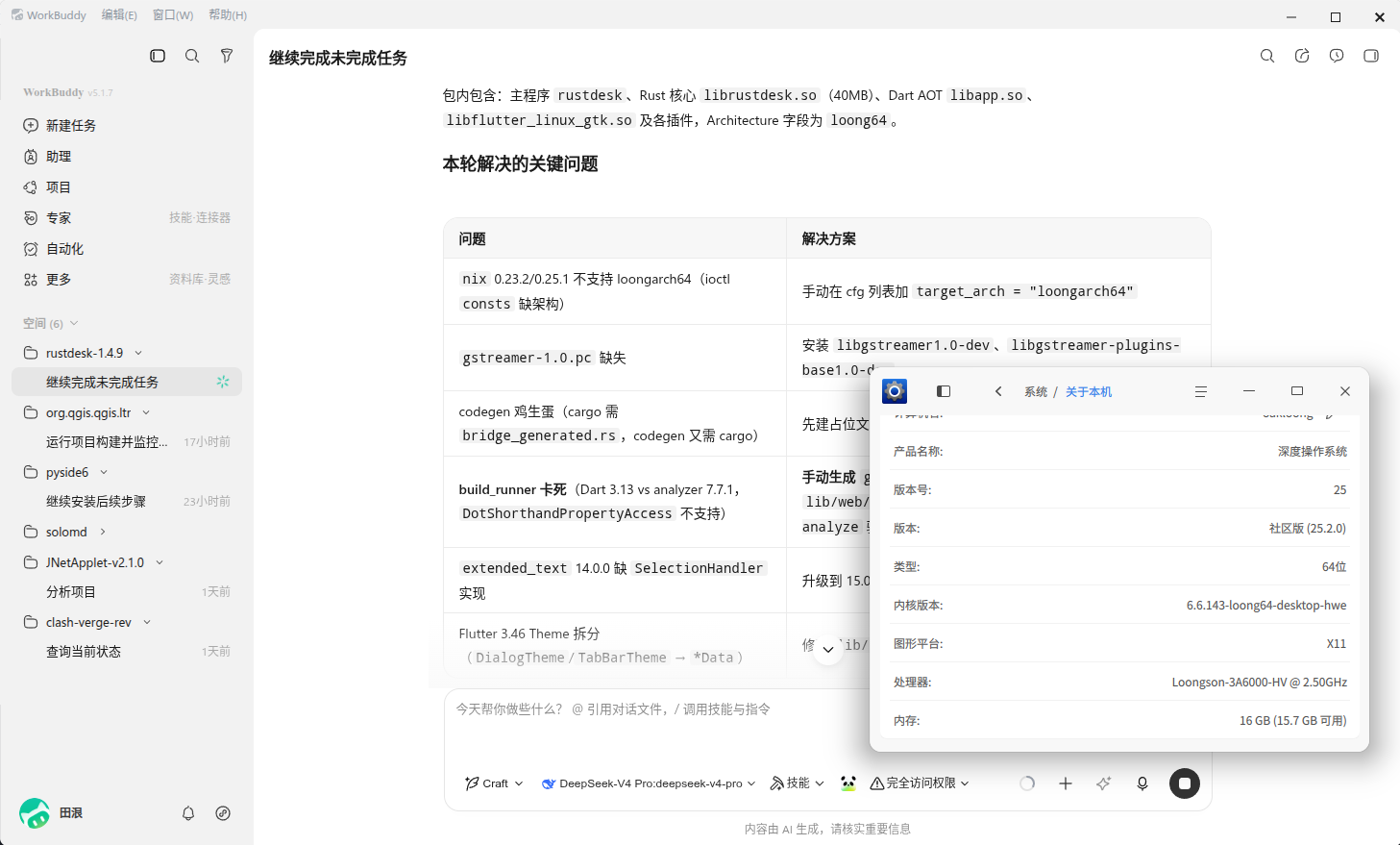
Task: Search the conversation via top-right magnifier
Action: 1267,56
